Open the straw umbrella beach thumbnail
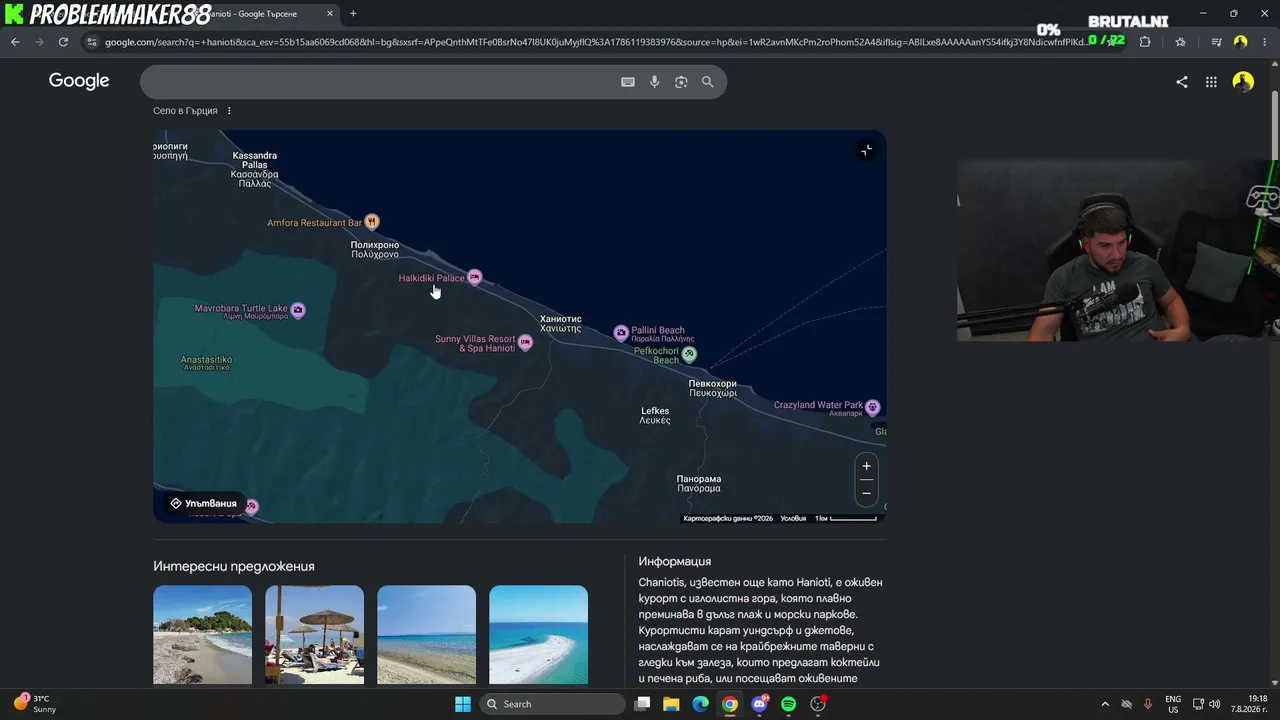The width and height of the screenshot is (1280, 720). 314,635
